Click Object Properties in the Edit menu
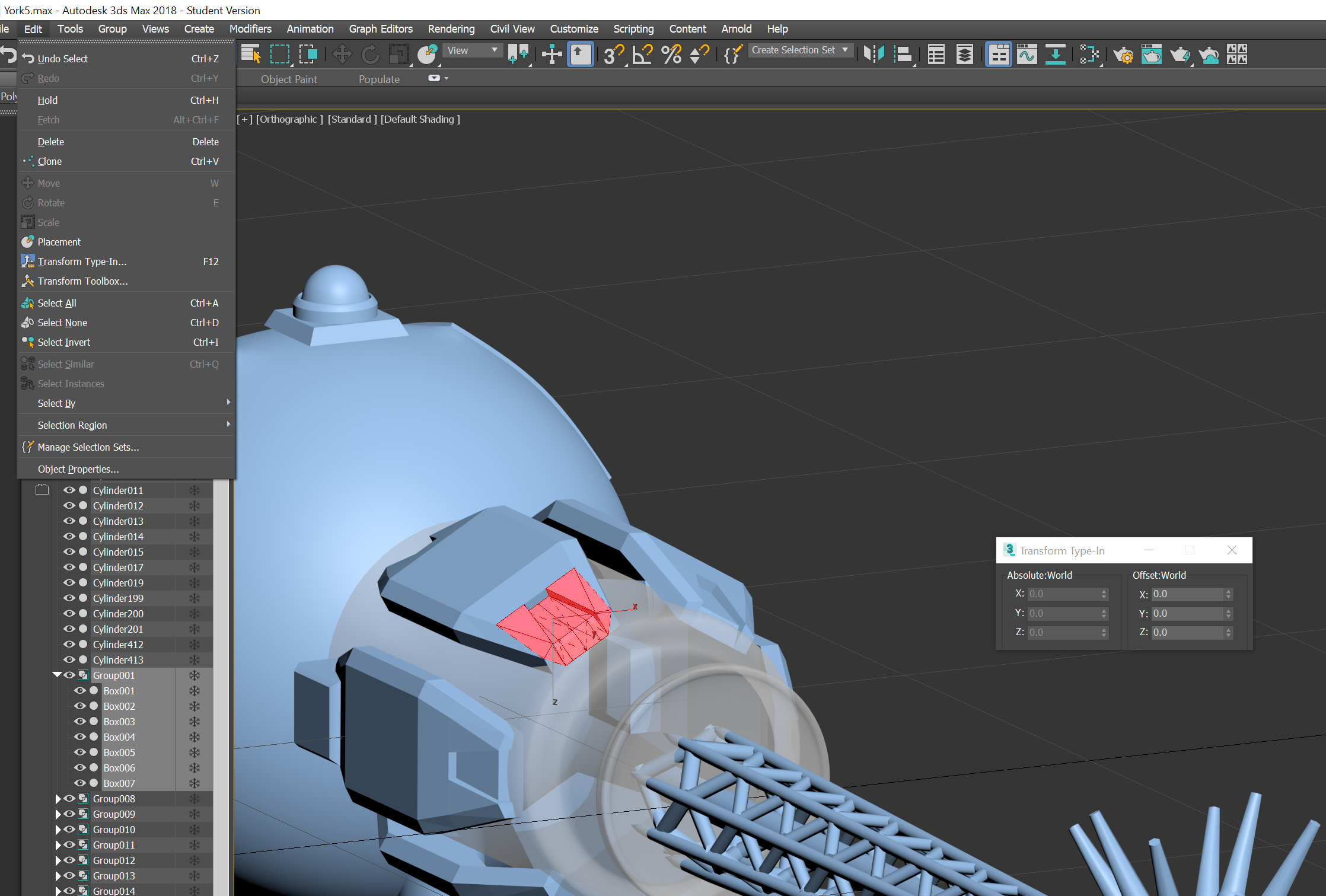Image resolution: width=1326 pixels, height=896 pixels. (78, 468)
